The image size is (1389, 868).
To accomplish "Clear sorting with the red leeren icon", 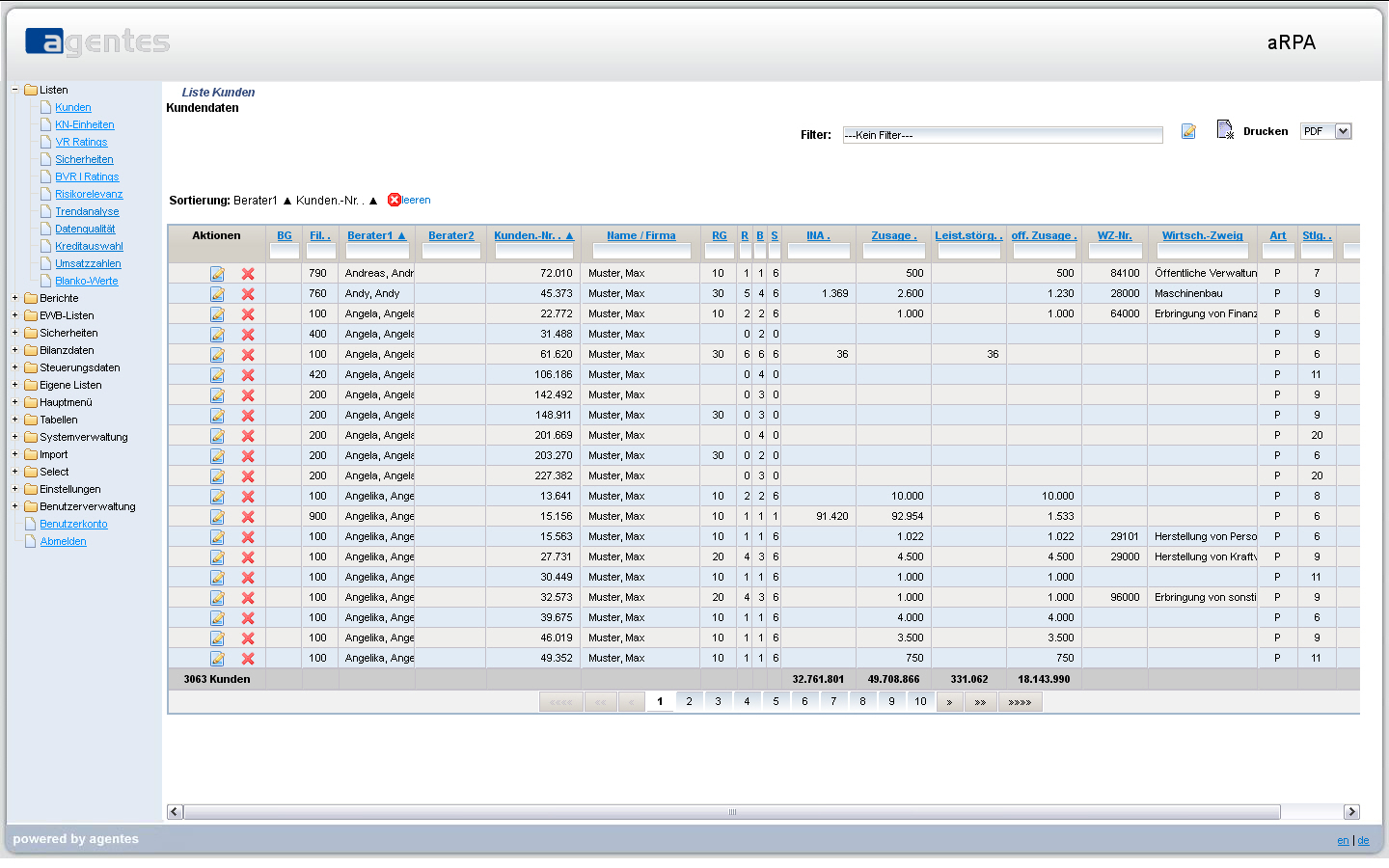I will click(x=395, y=200).
